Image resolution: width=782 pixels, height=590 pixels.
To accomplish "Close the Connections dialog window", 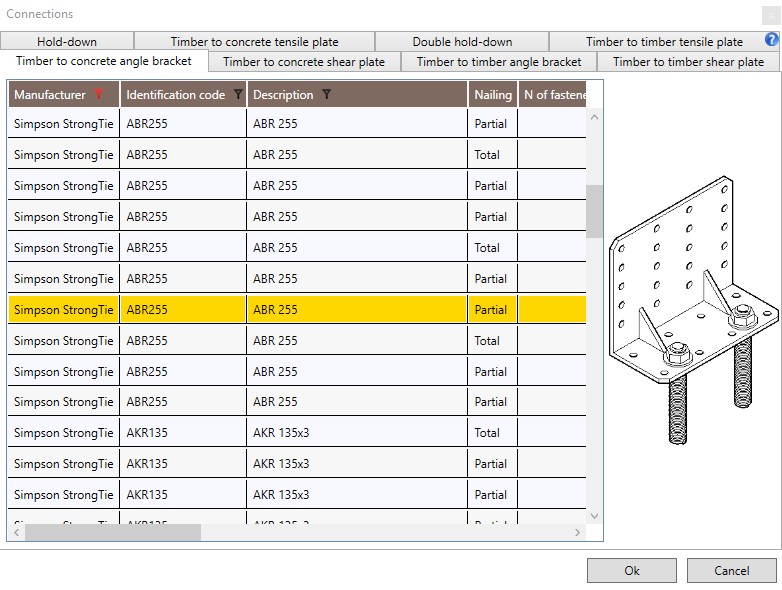I will click(771, 14).
